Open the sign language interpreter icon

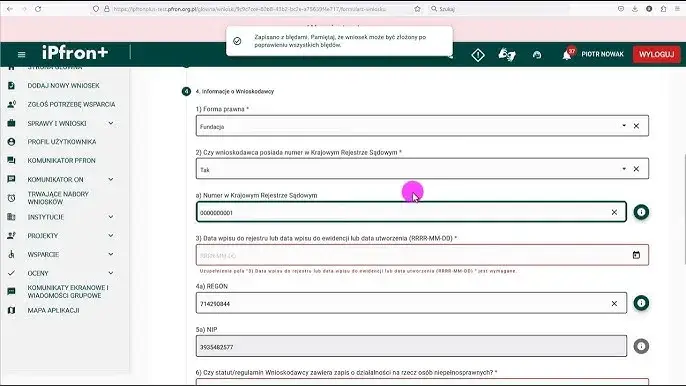pos(507,55)
